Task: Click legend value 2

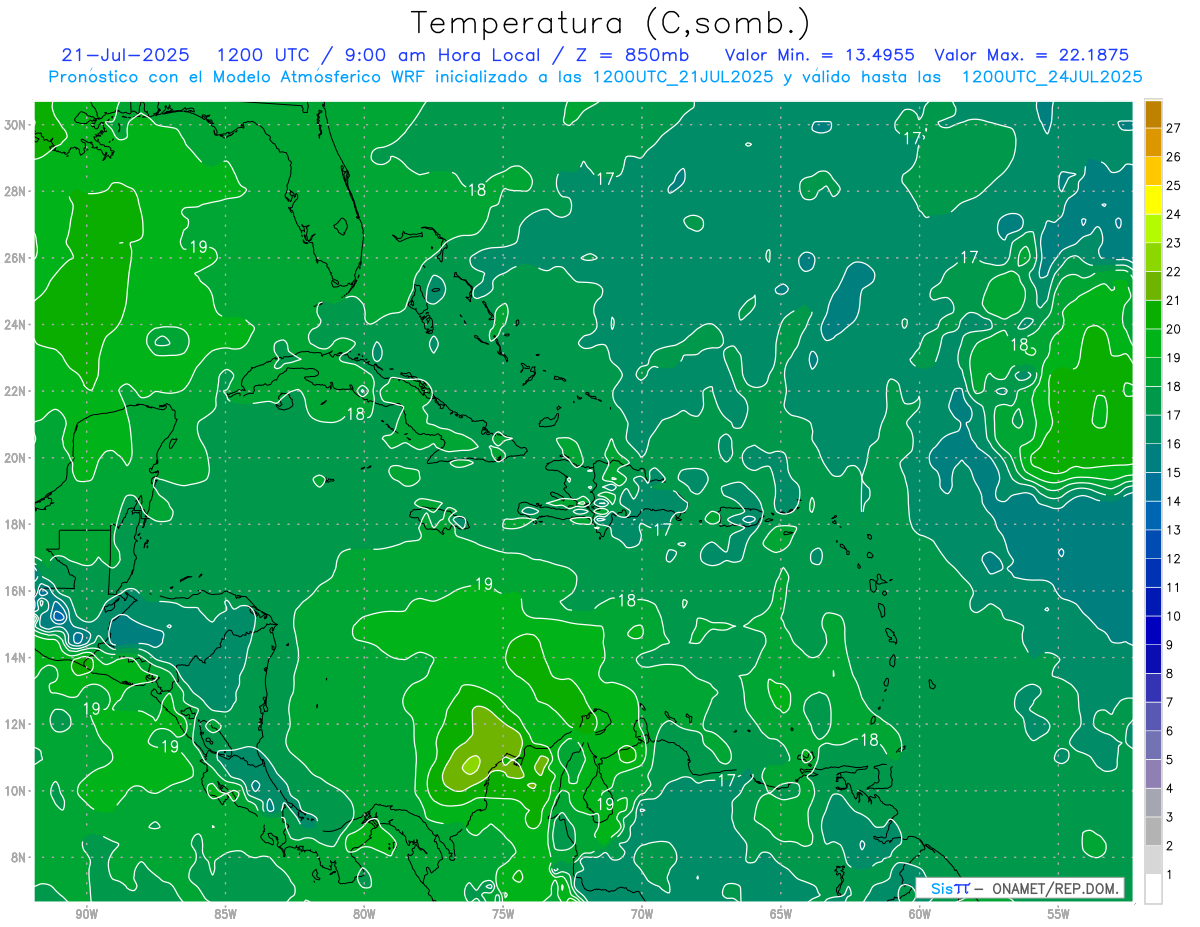Action: 1170,846
